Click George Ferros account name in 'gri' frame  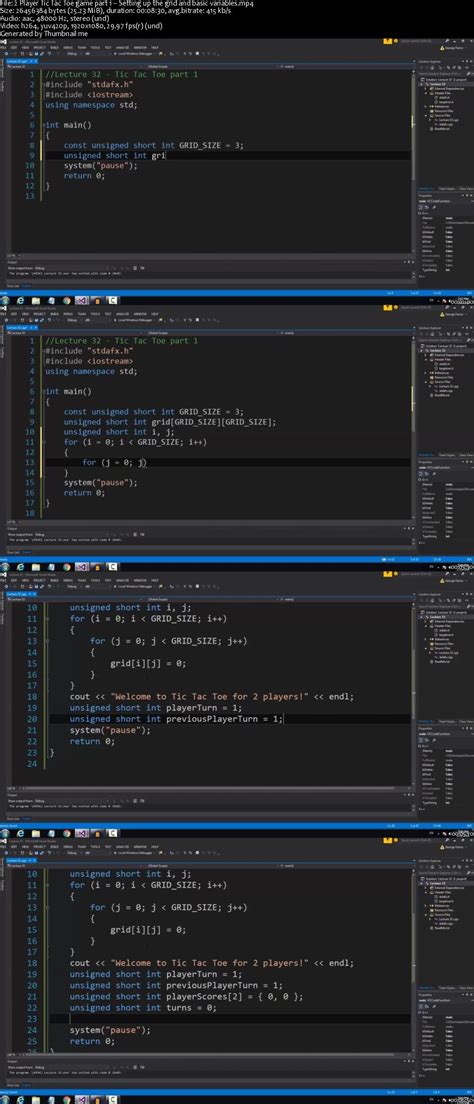pyautogui.click(x=454, y=48)
